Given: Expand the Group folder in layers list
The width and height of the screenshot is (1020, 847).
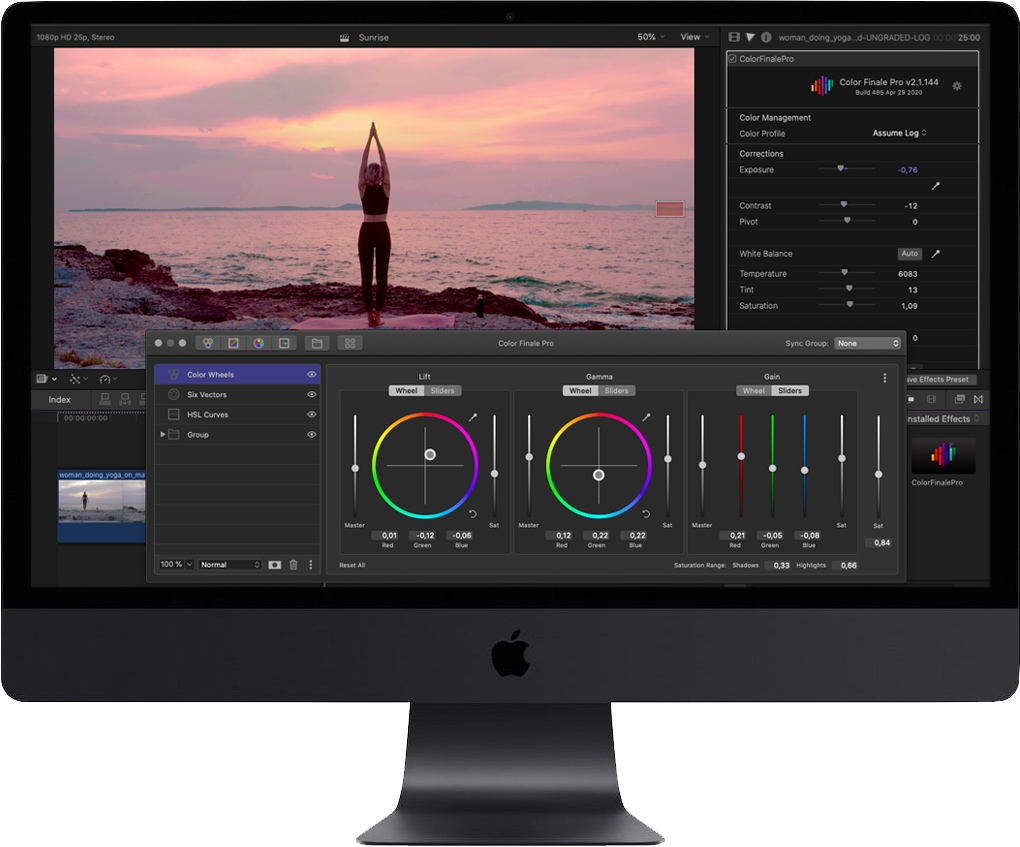Looking at the screenshot, I should click(x=163, y=435).
